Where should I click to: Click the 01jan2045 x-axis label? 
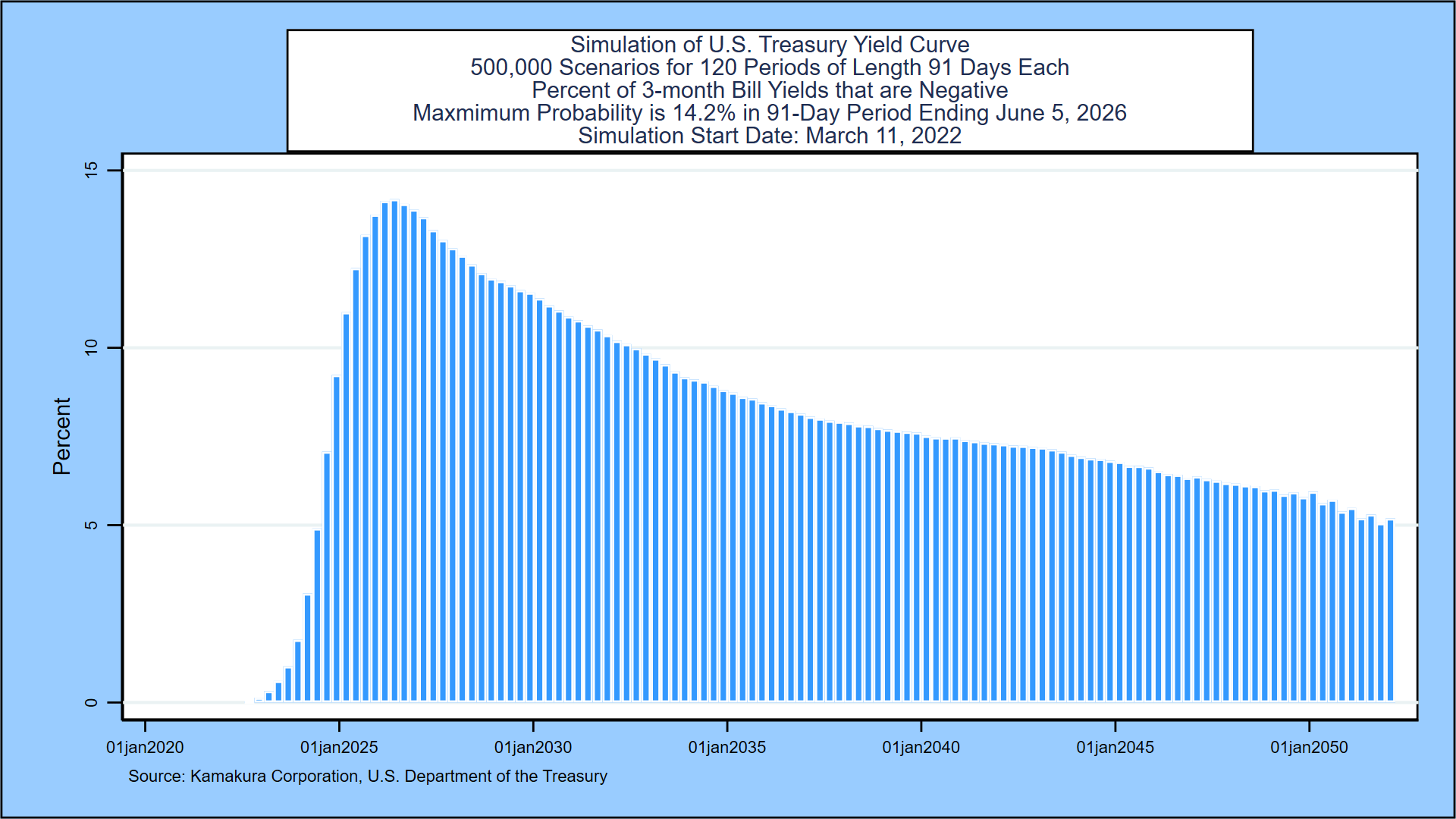pyautogui.click(x=1115, y=748)
